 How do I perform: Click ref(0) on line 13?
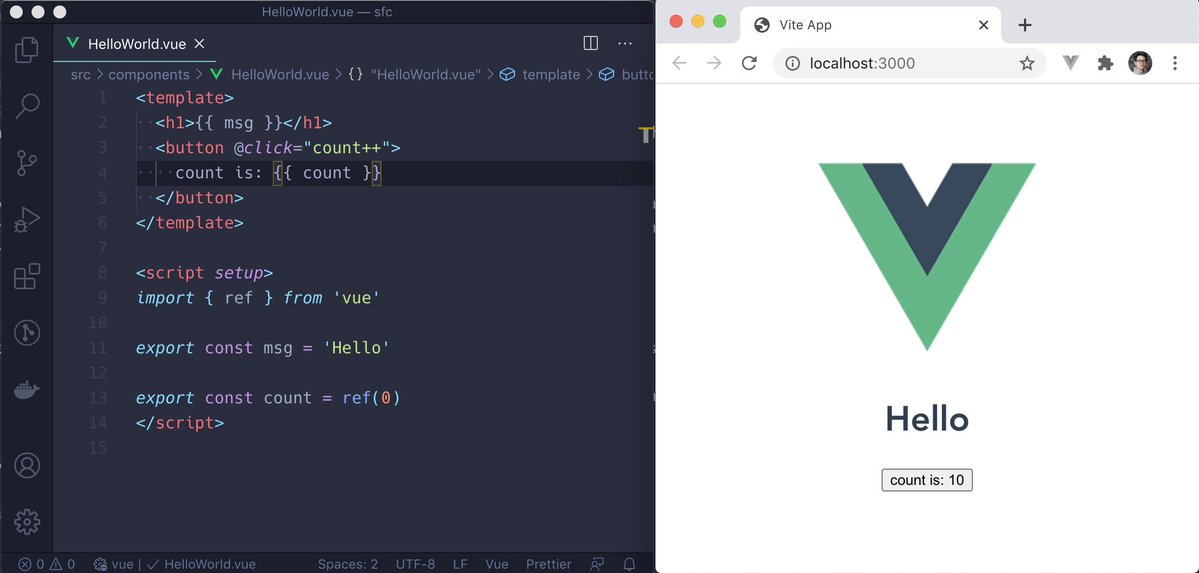[x=372, y=398]
